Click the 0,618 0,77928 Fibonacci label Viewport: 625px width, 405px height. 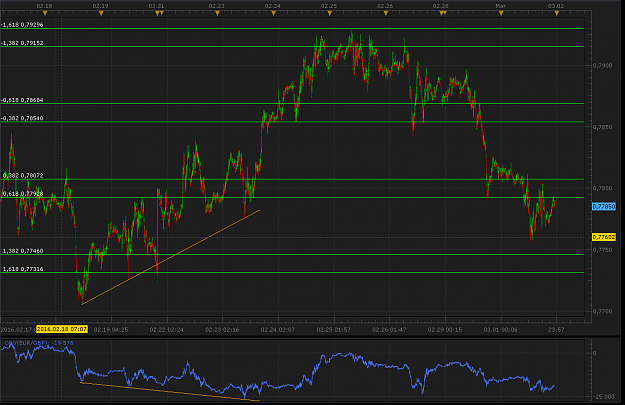point(23,194)
